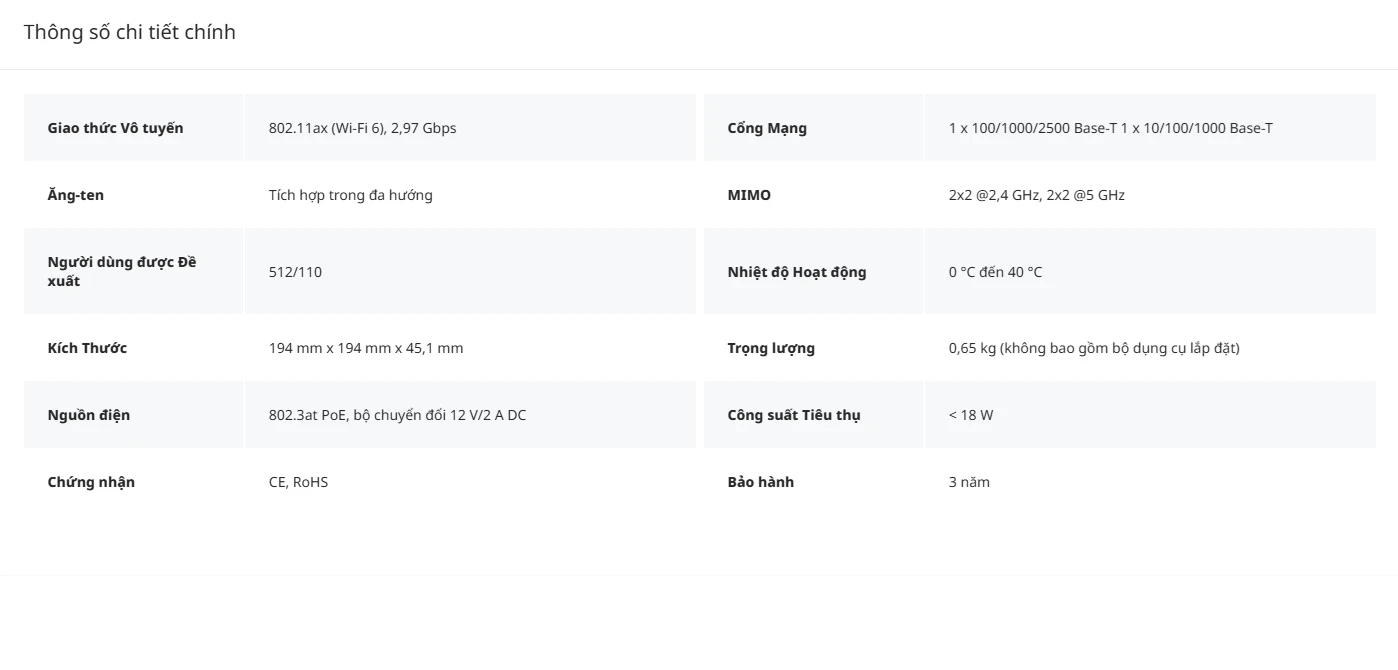Click the power source value '802.3at PoE'
1398x670 pixels.
click(307, 415)
